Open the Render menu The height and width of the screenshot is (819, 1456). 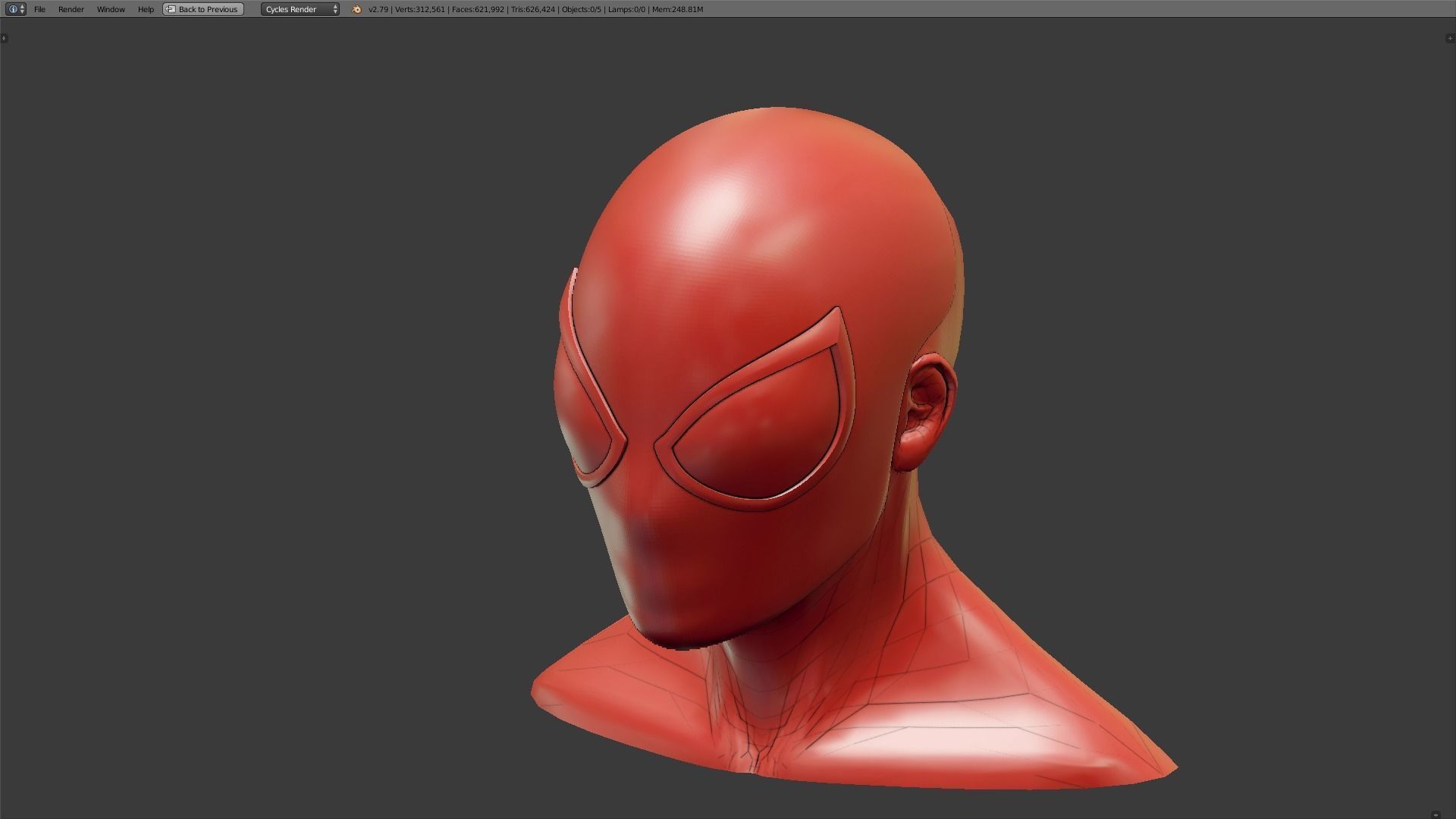click(71, 9)
